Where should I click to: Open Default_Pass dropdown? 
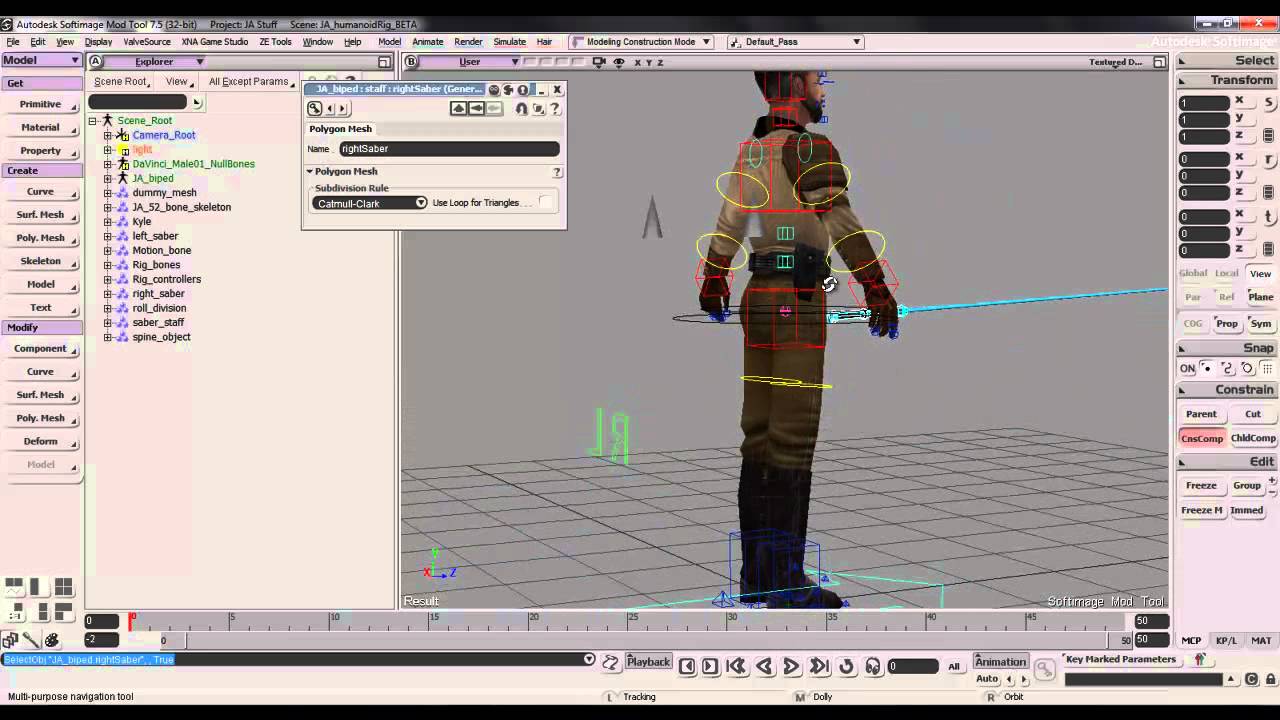(x=795, y=42)
